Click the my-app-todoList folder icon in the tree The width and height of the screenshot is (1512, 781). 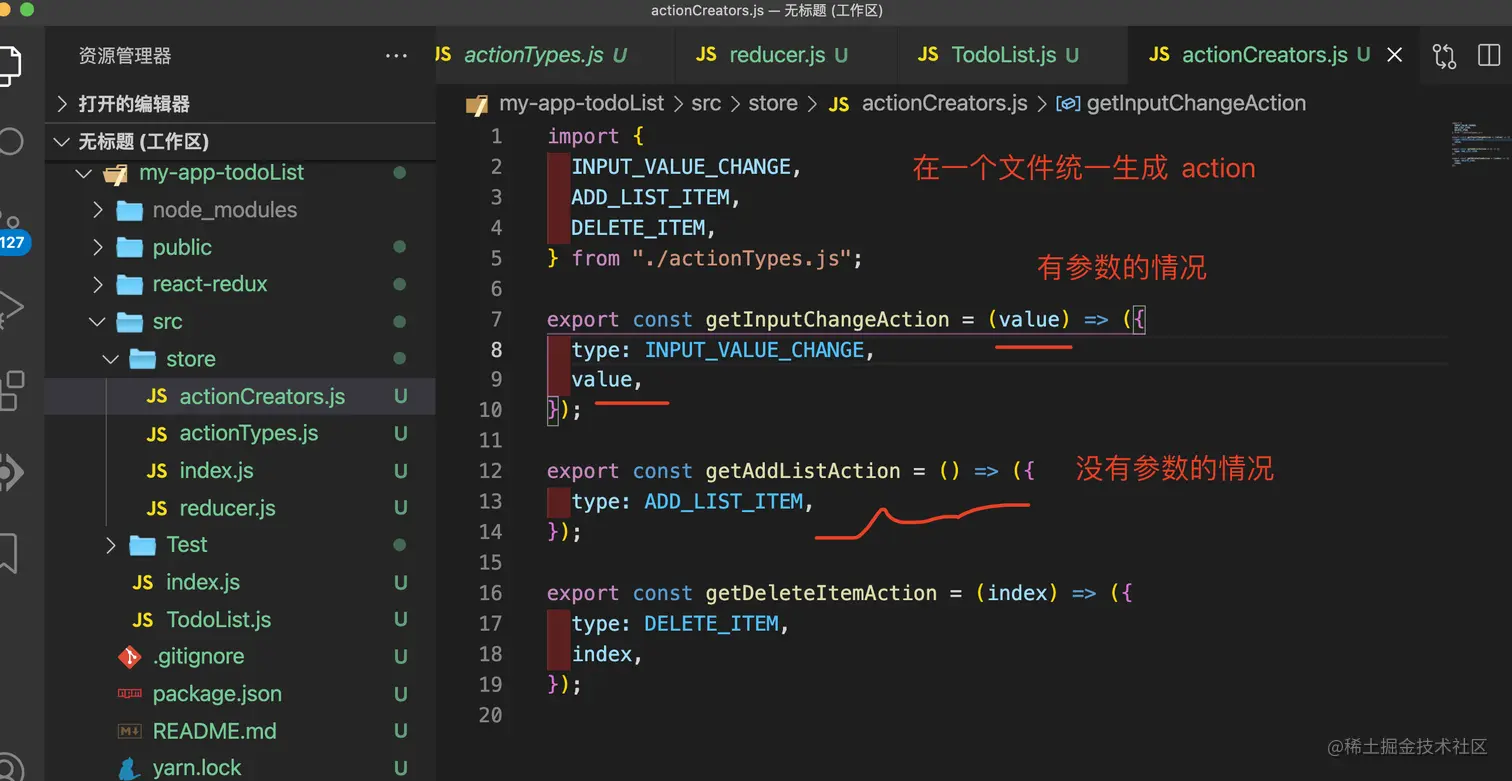[116, 174]
